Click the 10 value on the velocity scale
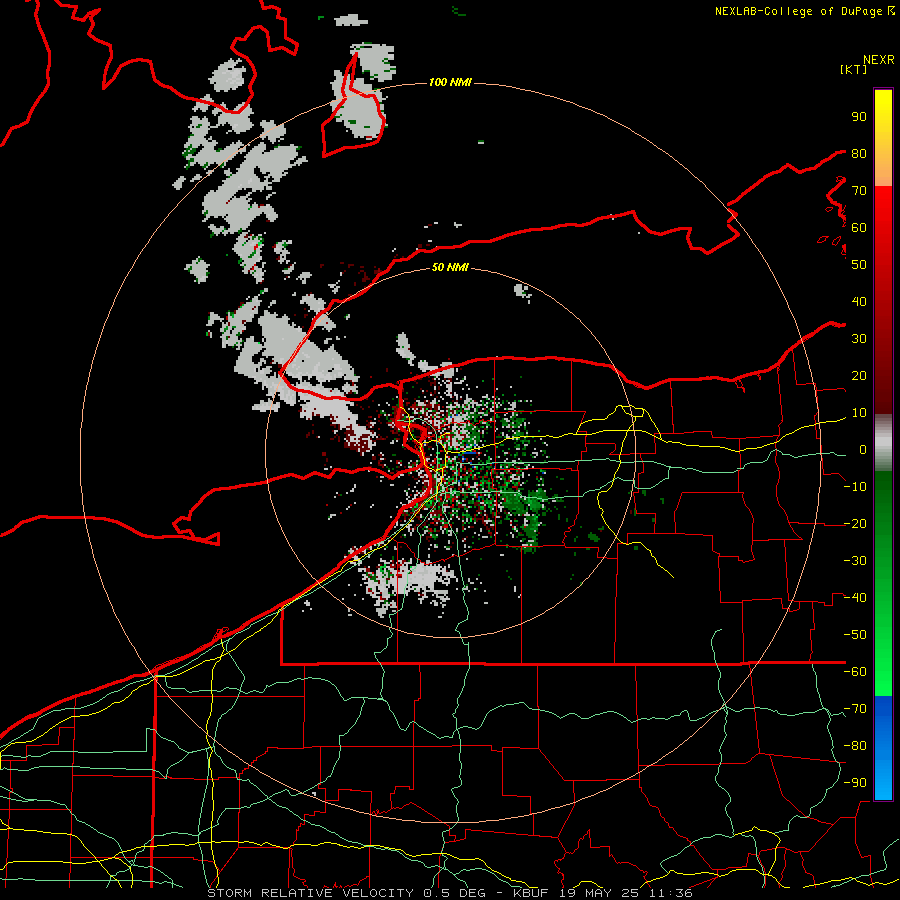The width and height of the screenshot is (900, 900). click(859, 413)
